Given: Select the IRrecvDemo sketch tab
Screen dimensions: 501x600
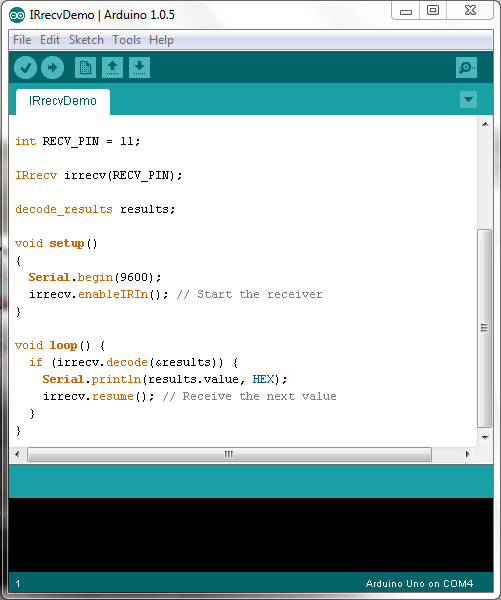Looking at the screenshot, I should pyautogui.click(x=63, y=101).
